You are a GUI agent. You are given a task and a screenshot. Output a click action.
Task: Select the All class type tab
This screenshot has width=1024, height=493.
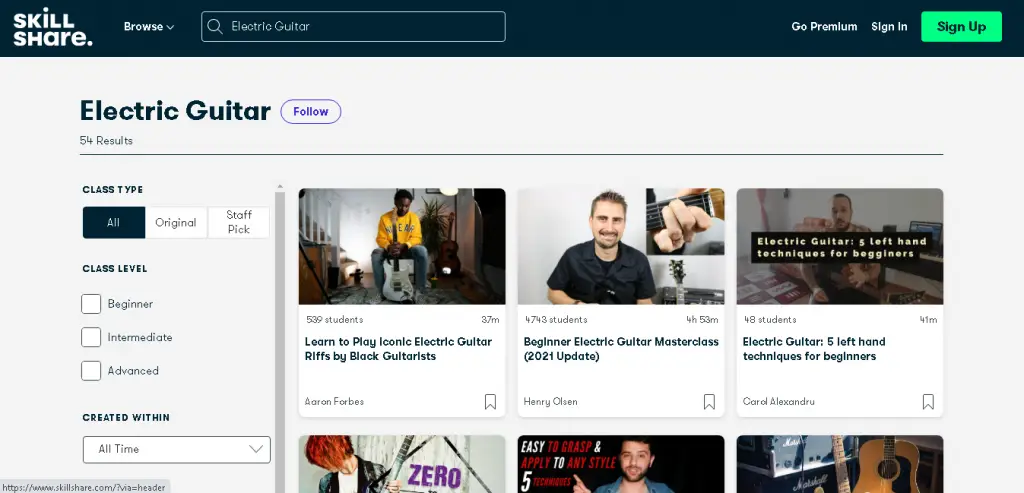click(x=113, y=223)
